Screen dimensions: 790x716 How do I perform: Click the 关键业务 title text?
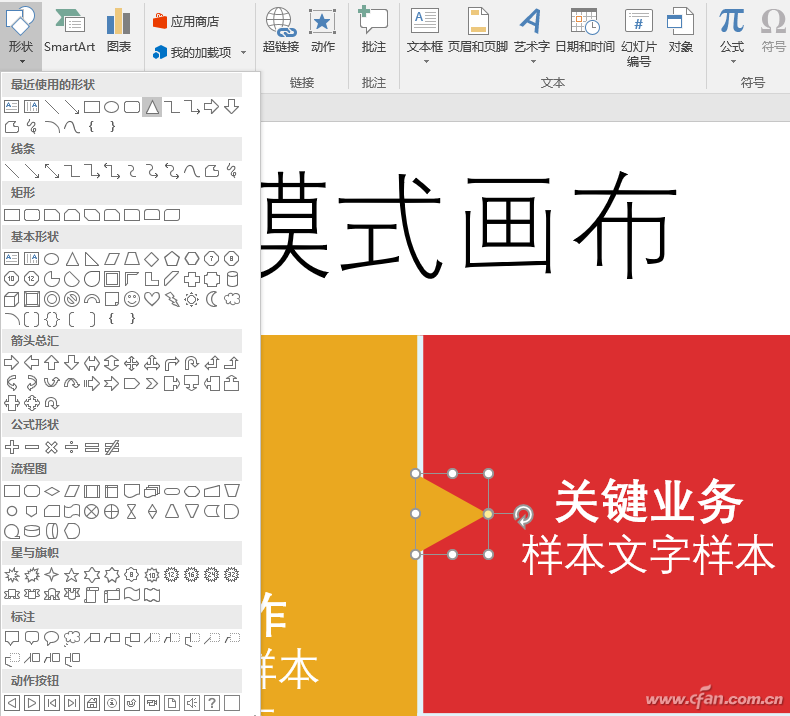coord(648,501)
